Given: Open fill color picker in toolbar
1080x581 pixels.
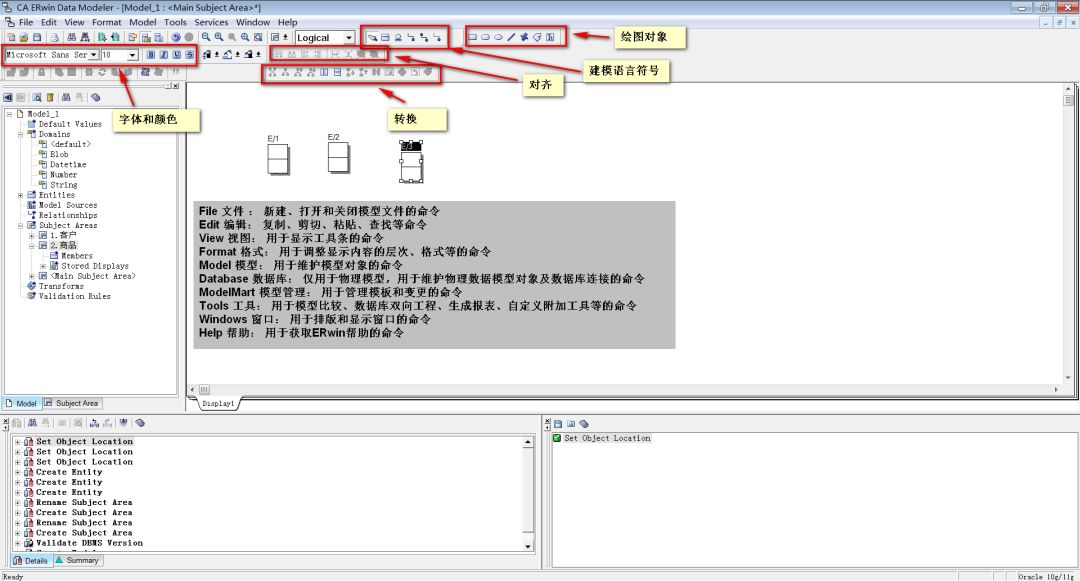Looking at the screenshot, I should [228, 54].
